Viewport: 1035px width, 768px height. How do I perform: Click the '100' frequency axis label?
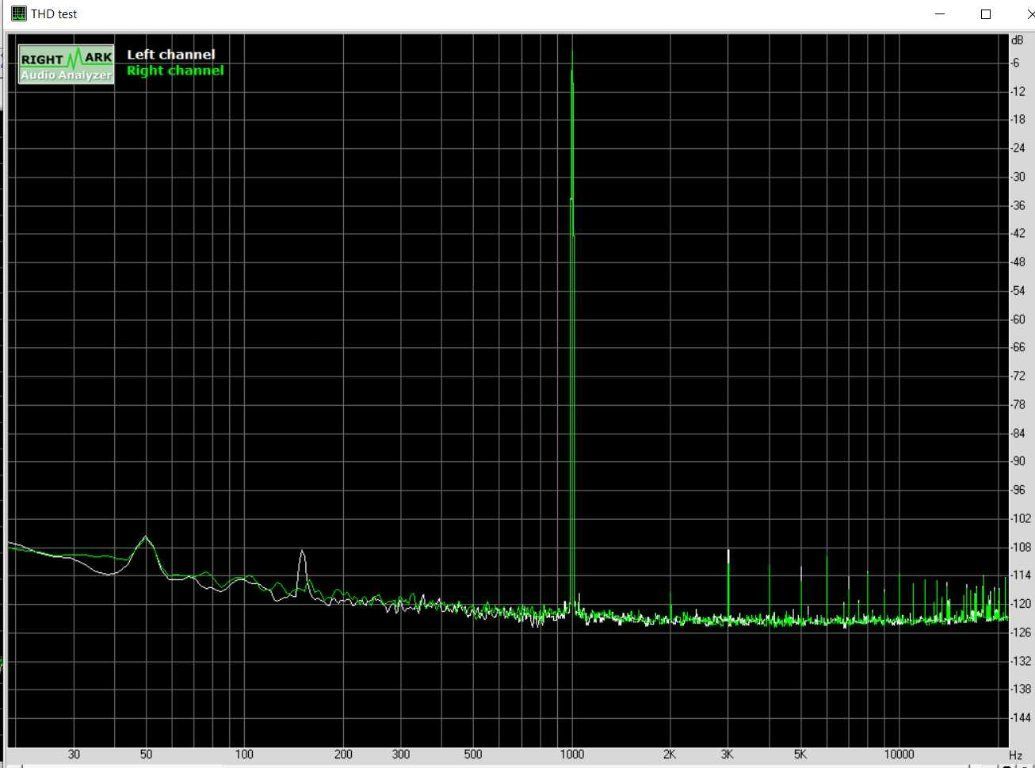[x=244, y=754]
